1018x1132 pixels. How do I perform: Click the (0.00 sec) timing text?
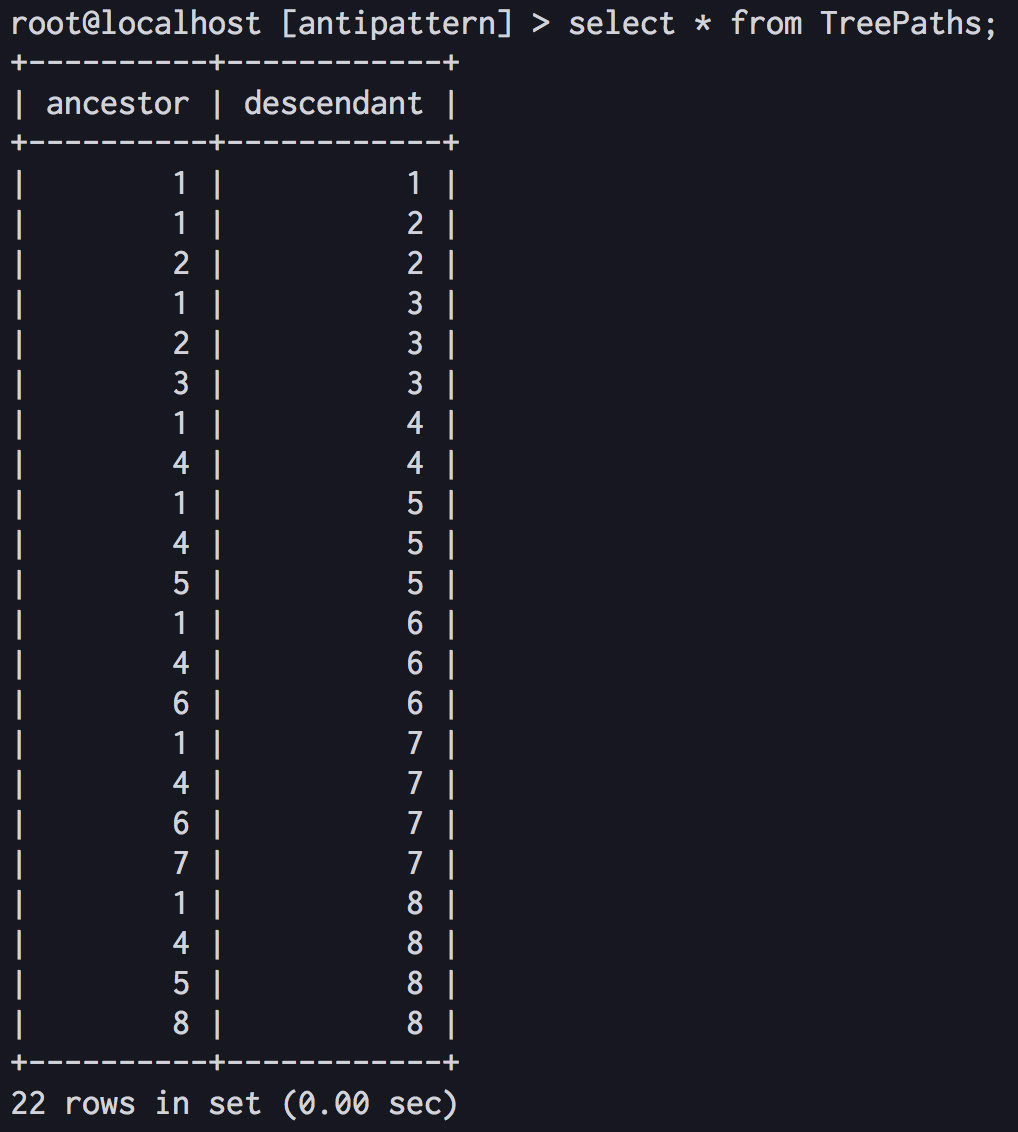pos(370,1104)
